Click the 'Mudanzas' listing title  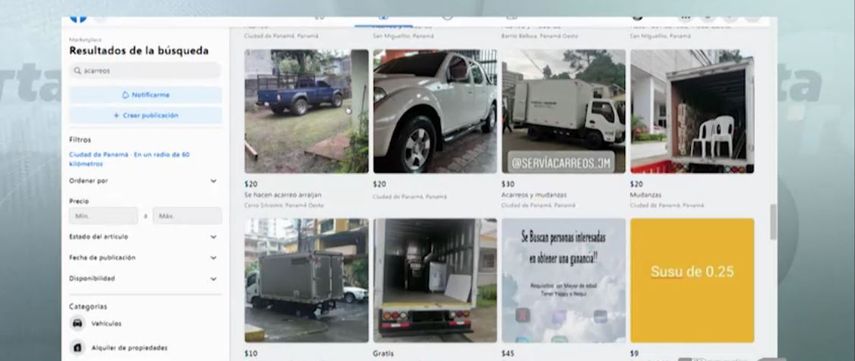tap(645, 195)
